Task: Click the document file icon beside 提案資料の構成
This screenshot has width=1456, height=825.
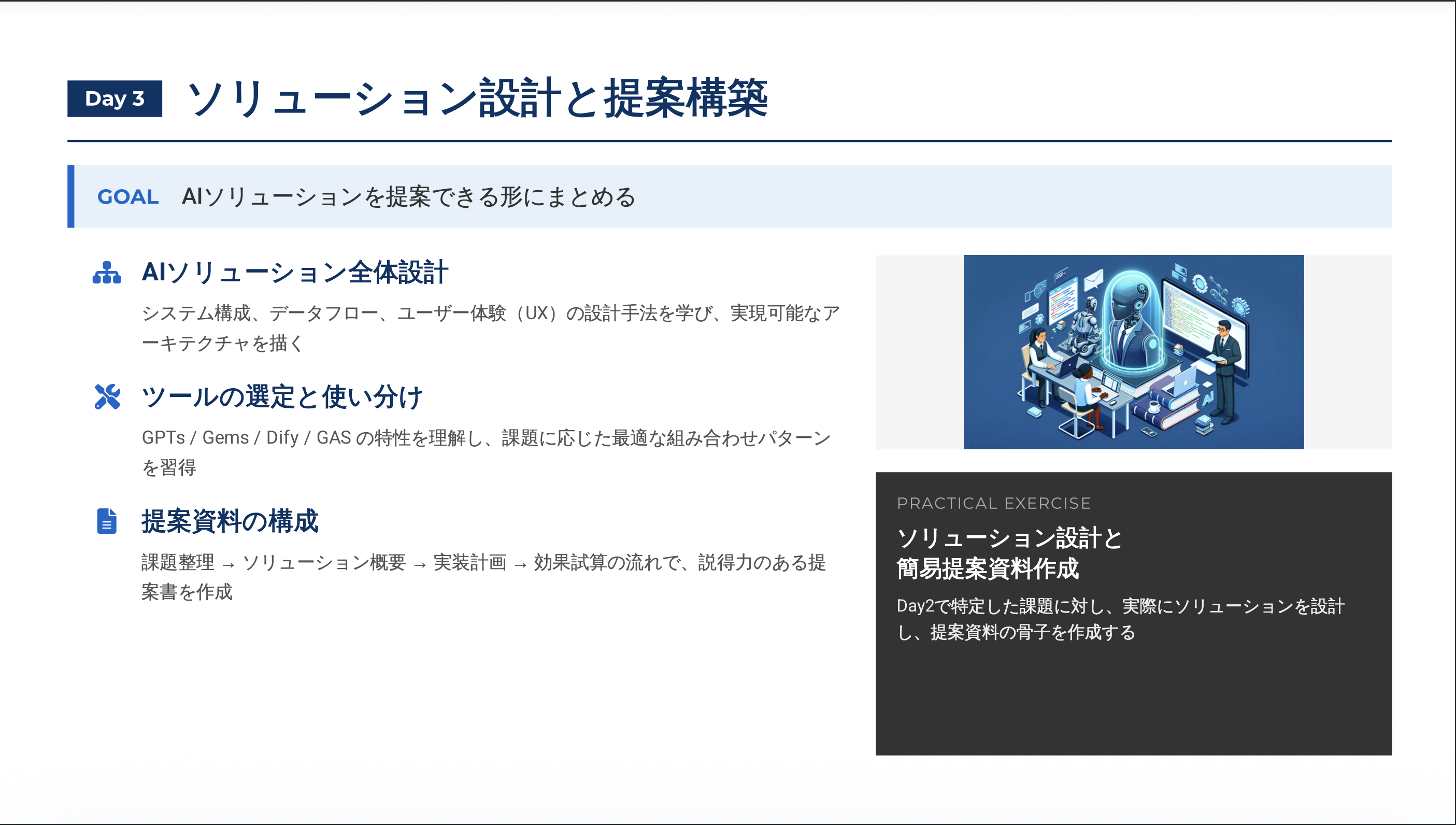Action: coord(107,521)
